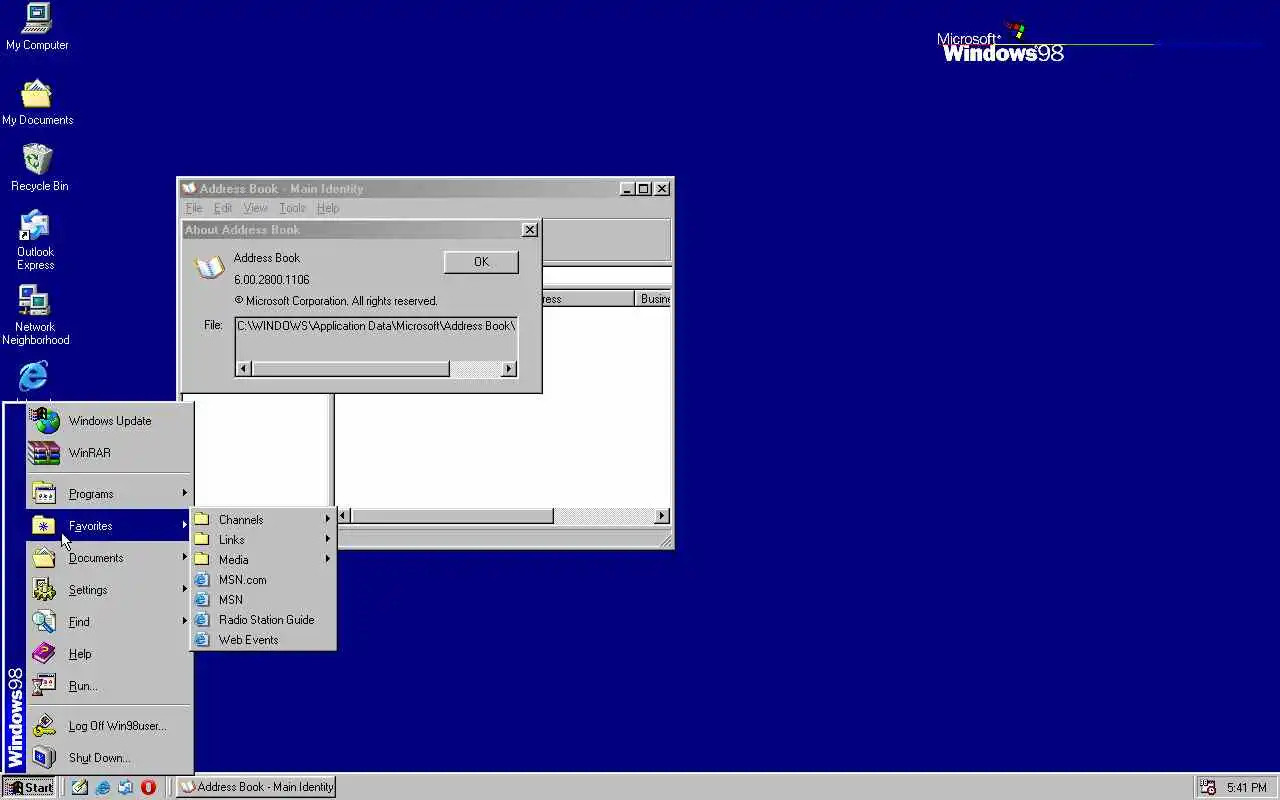1280x800 pixels.
Task: Expand the Media favorites submenu
Action: (x=263, y=560)
